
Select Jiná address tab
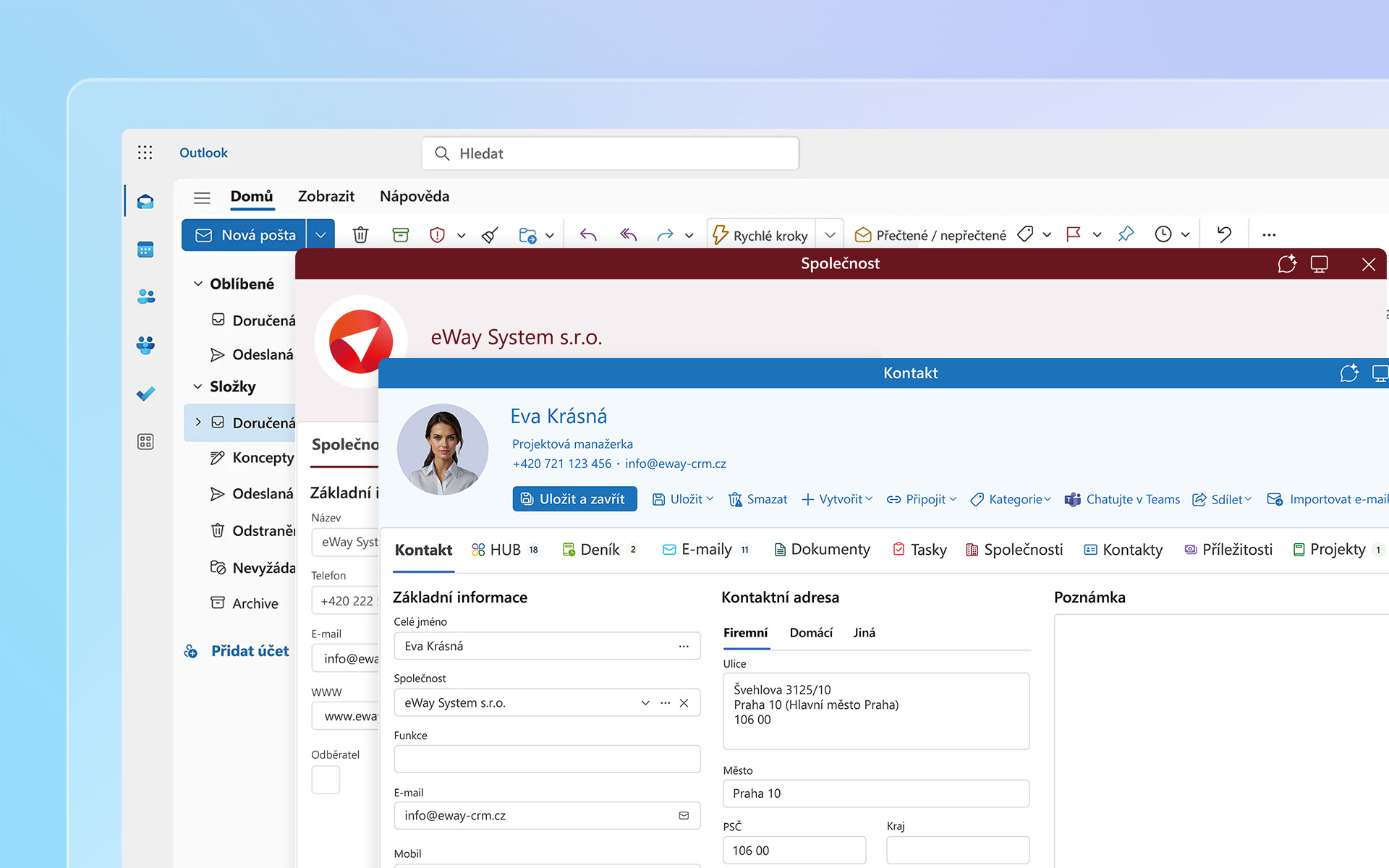tap(864, 633)
